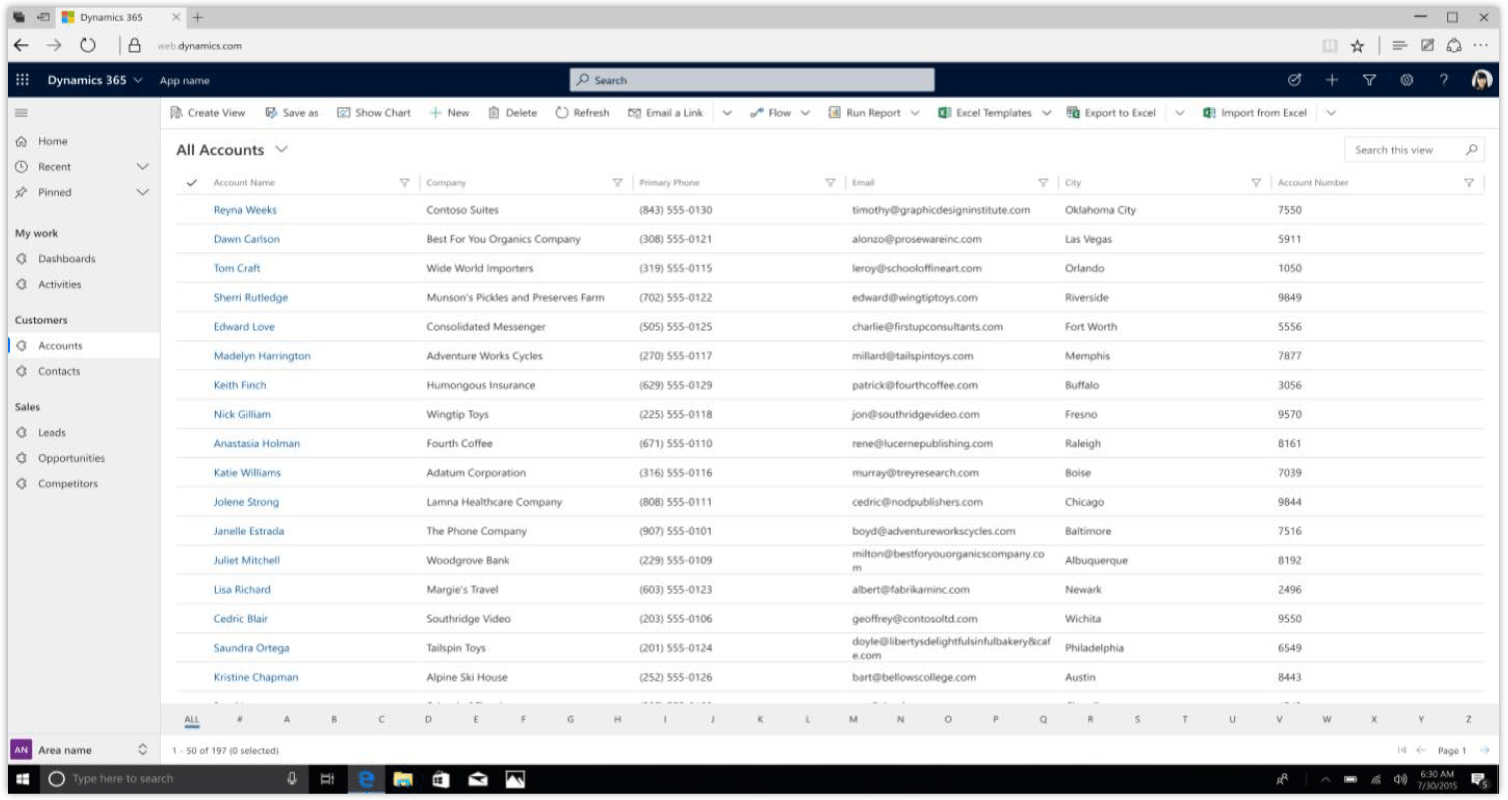The image size is (1508, 800).
Task: Toggle the select-all checkmark in grid header
Action: pos(192,183)
